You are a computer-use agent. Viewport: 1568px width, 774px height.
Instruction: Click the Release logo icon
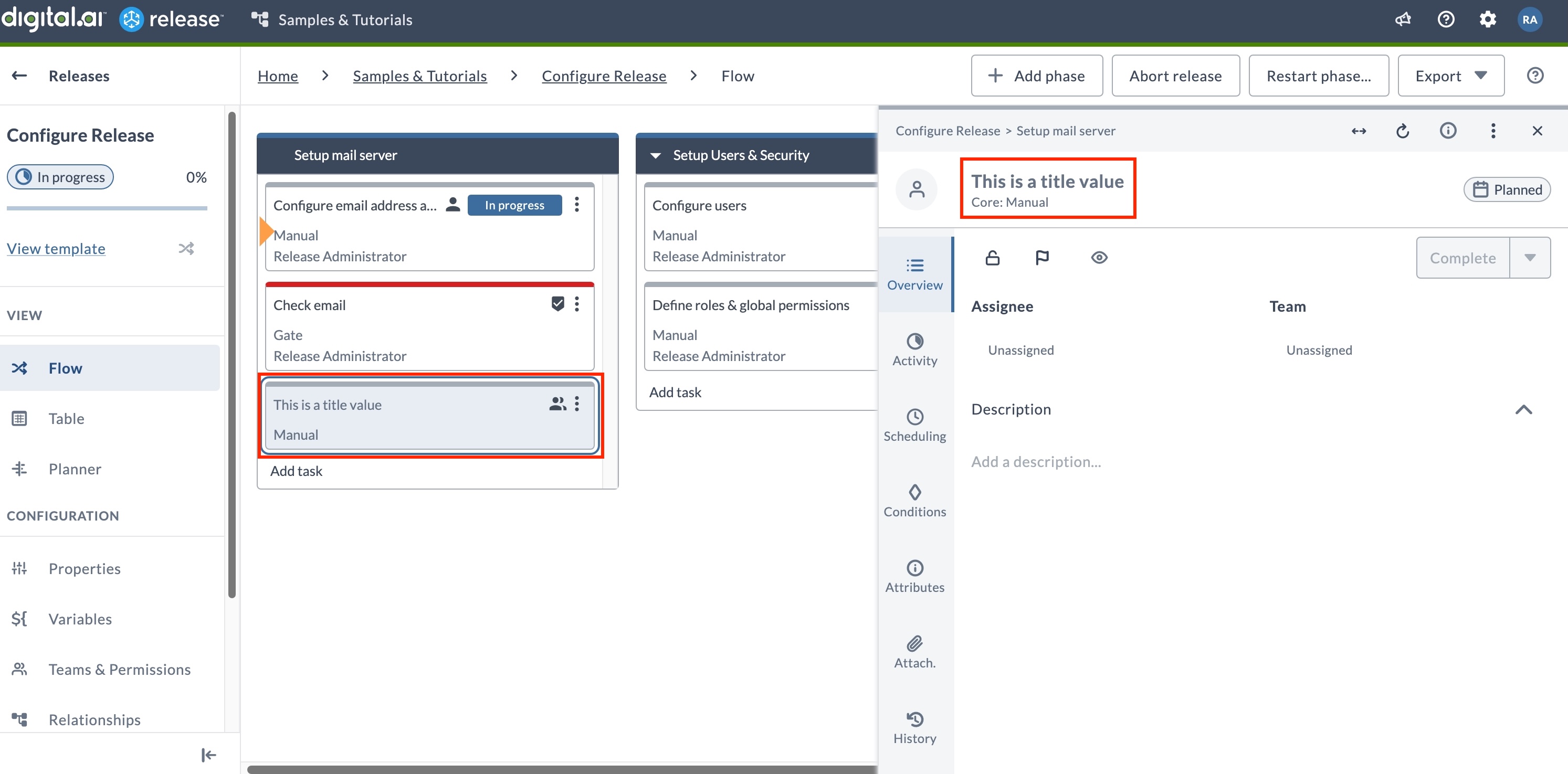[131, 19]
